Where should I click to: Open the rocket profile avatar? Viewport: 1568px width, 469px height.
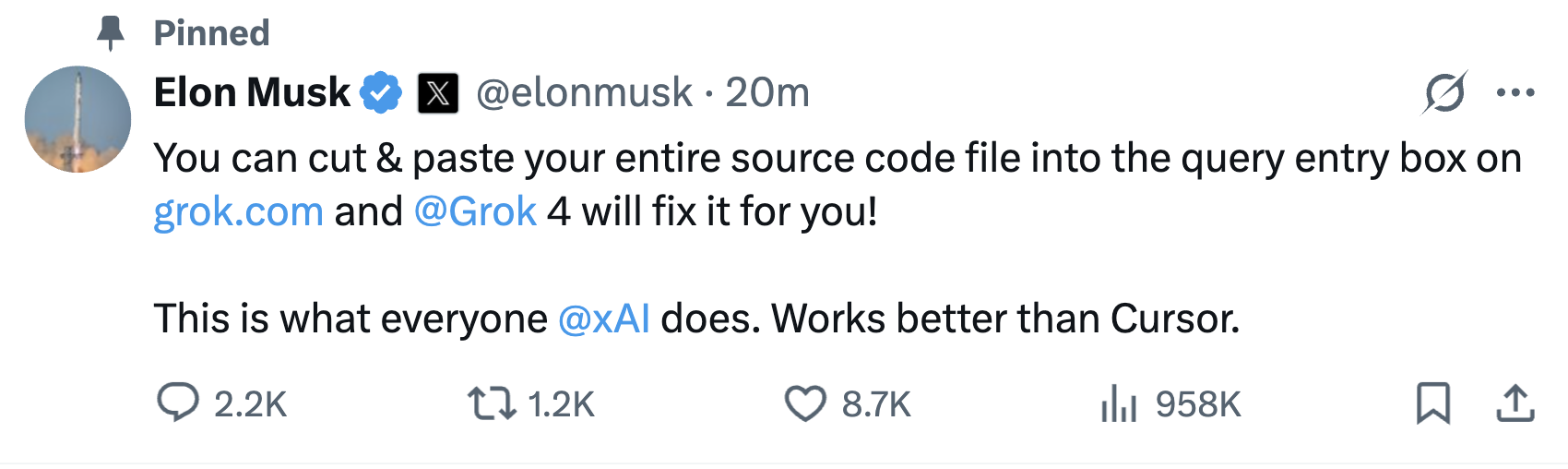click(77, 119)
